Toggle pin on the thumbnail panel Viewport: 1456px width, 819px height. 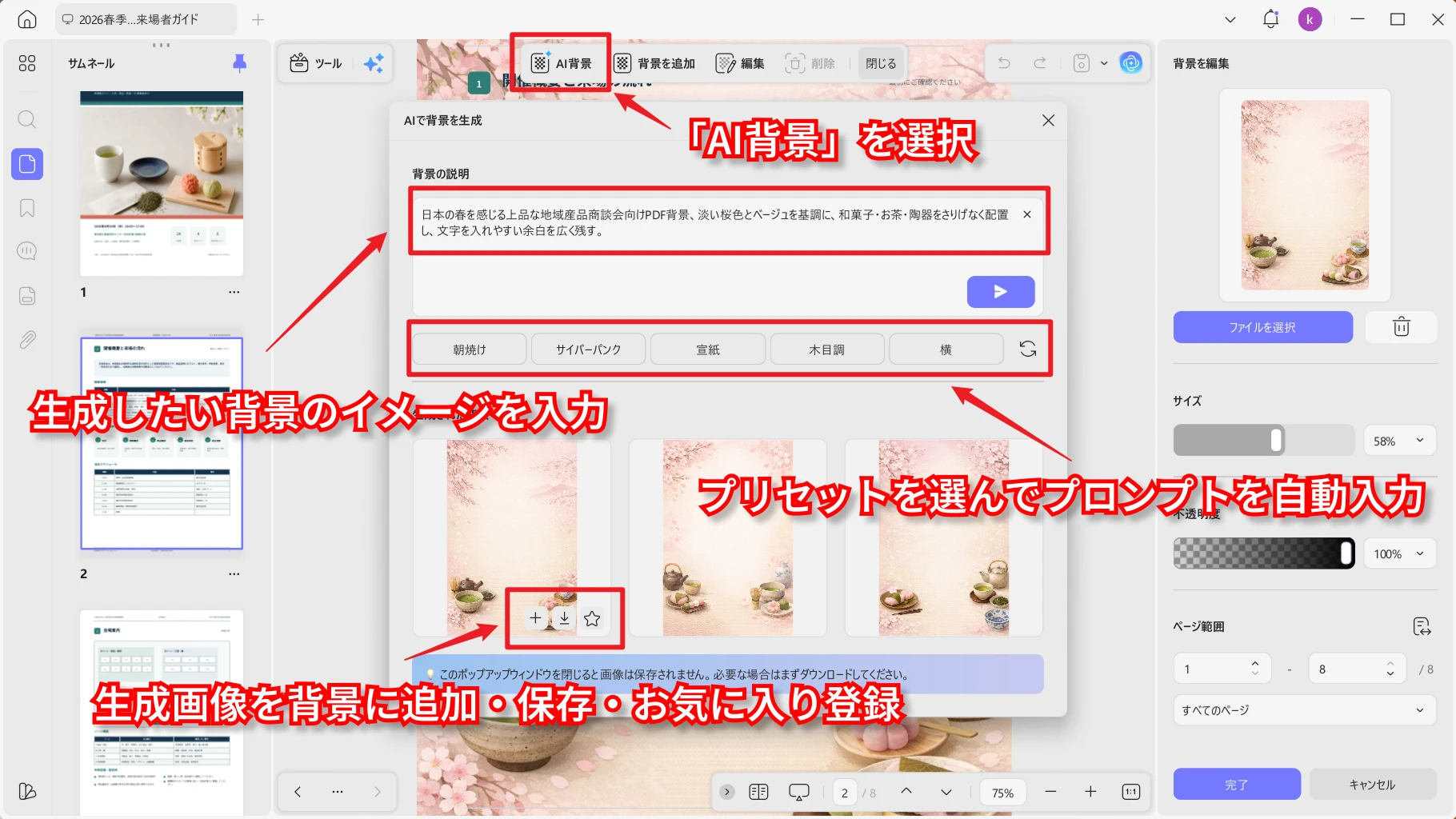[239, 63]
